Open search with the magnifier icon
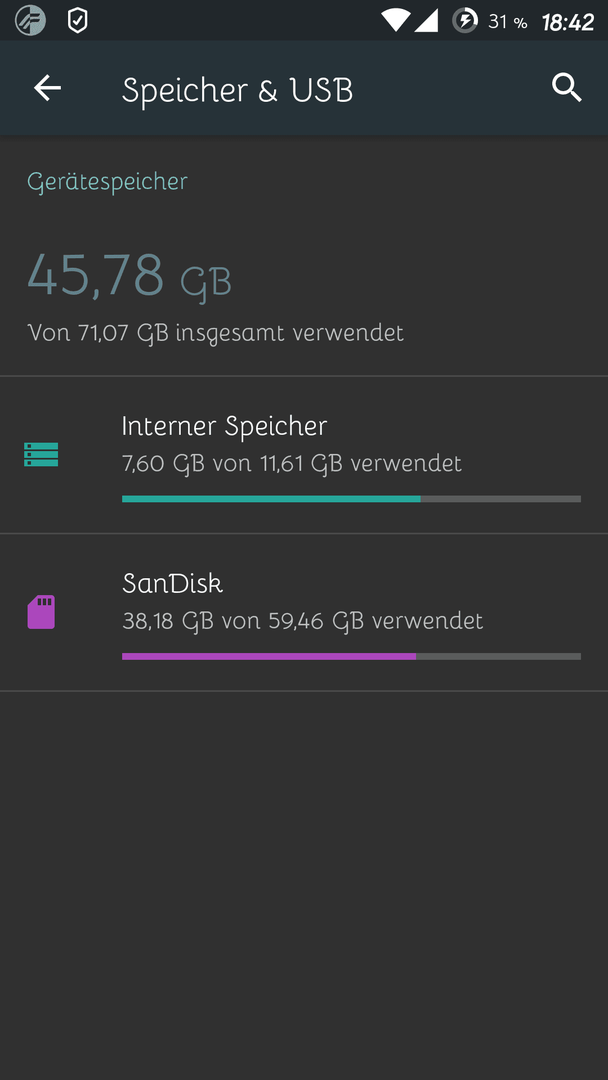This screenshot has height=1080, width=608. pos(567,88)
